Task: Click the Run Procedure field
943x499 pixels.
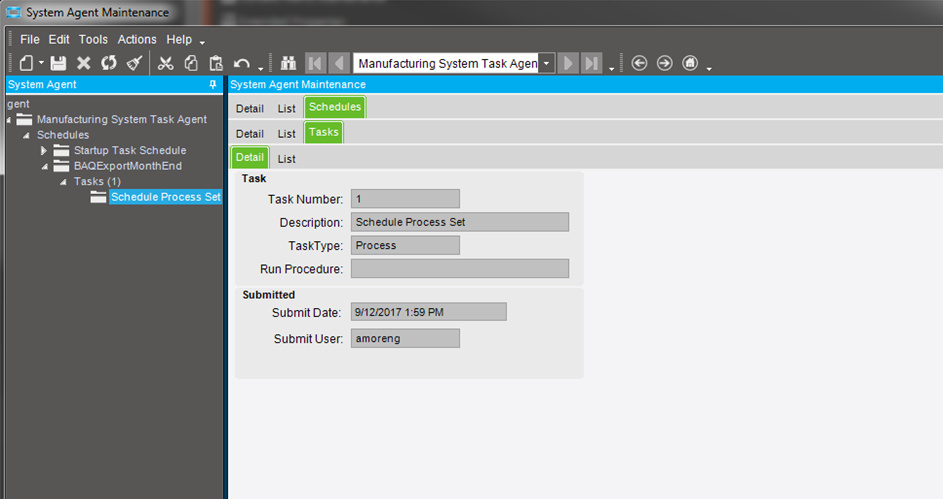Action: [x=460, y=269]
